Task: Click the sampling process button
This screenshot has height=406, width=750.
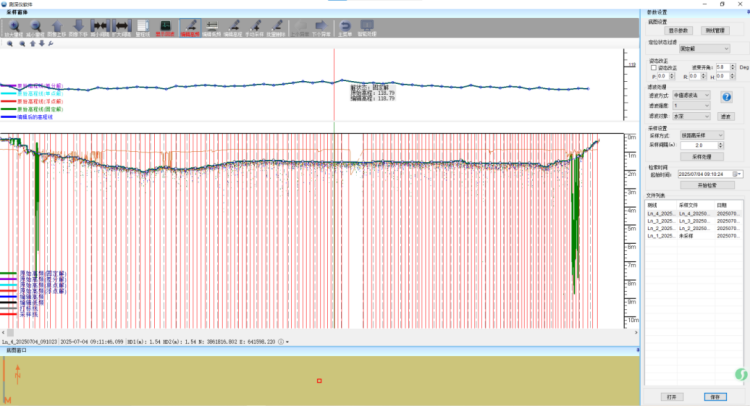Action: tap(702, 156)
